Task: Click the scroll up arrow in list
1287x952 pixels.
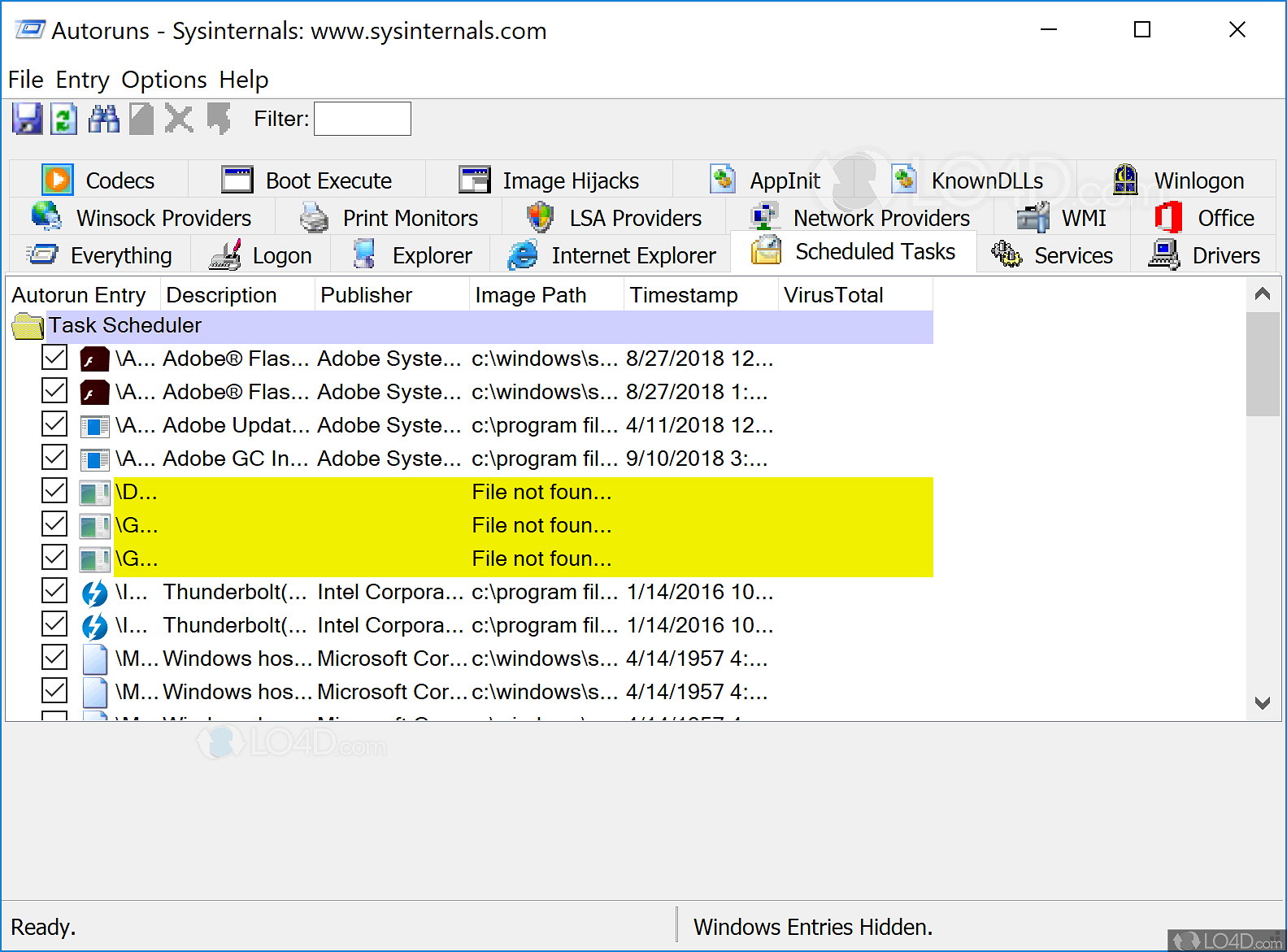Action: click(1263, 294)
